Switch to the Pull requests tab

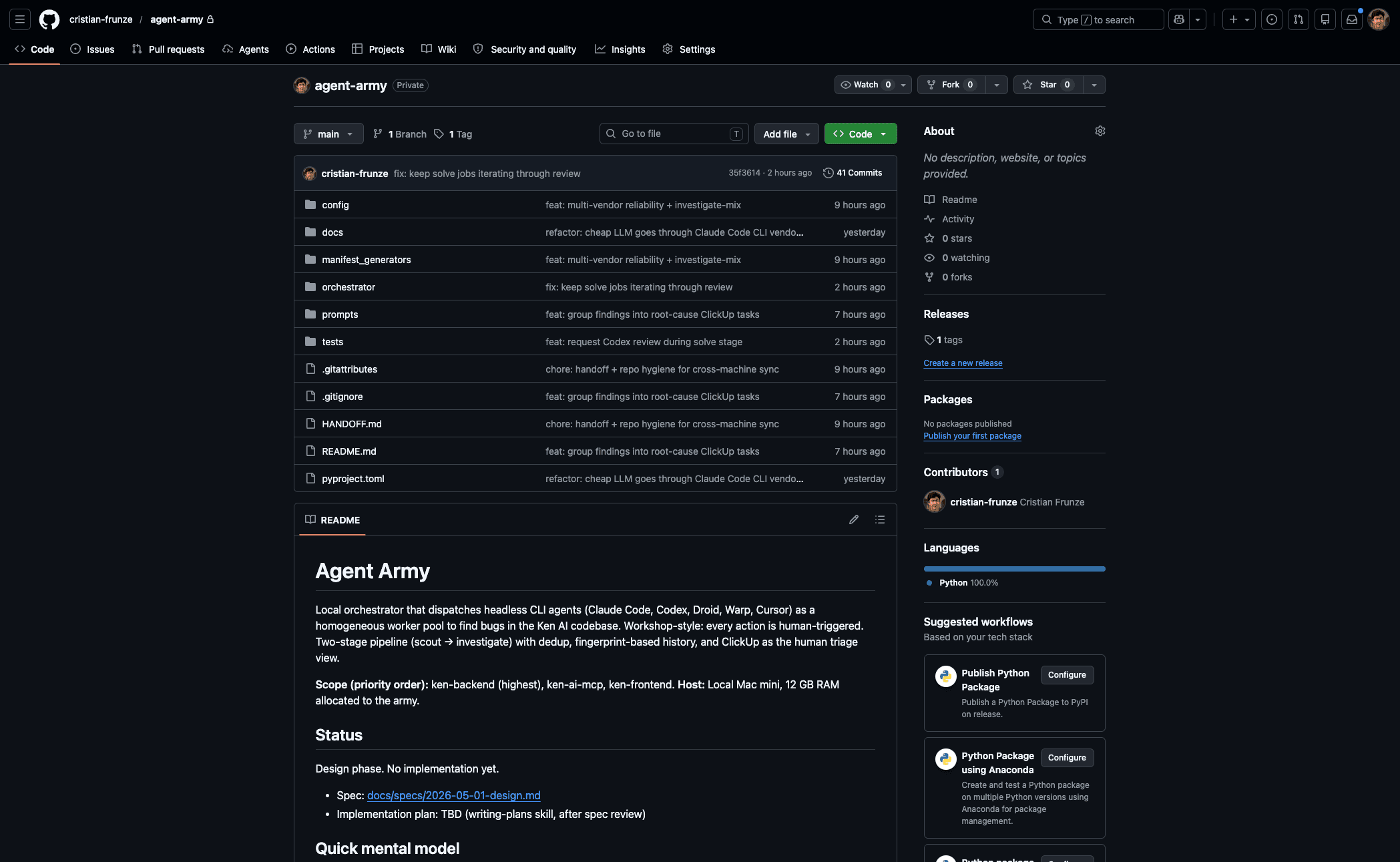click(x=168, y=49)
